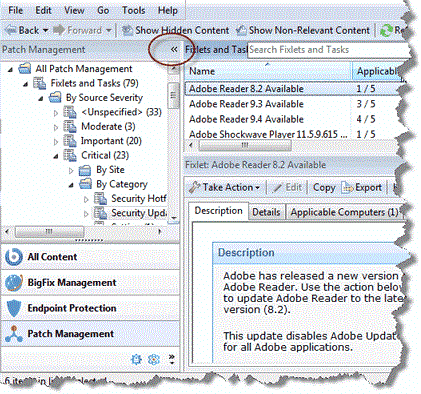Select the All Patch Management folder icon

25,69
